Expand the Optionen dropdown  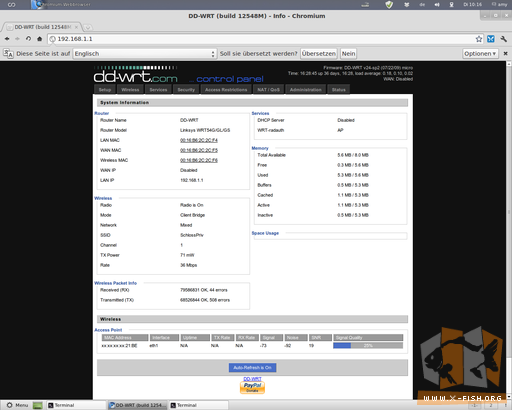click(480, 54)
